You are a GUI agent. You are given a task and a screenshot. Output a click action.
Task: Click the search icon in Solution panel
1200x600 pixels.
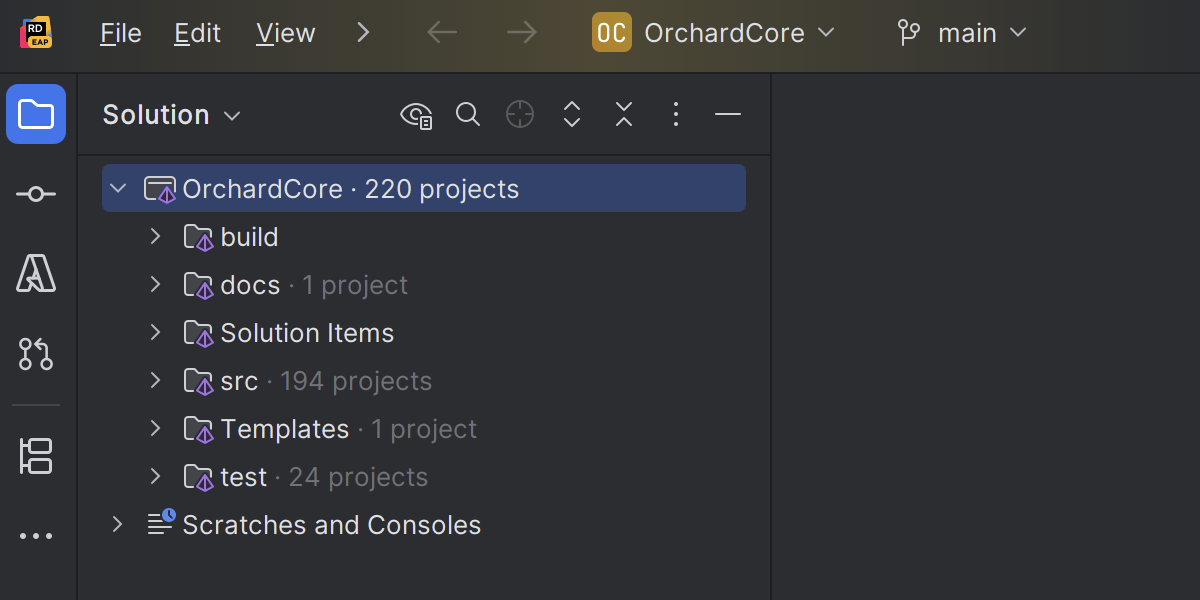(468, 115)
